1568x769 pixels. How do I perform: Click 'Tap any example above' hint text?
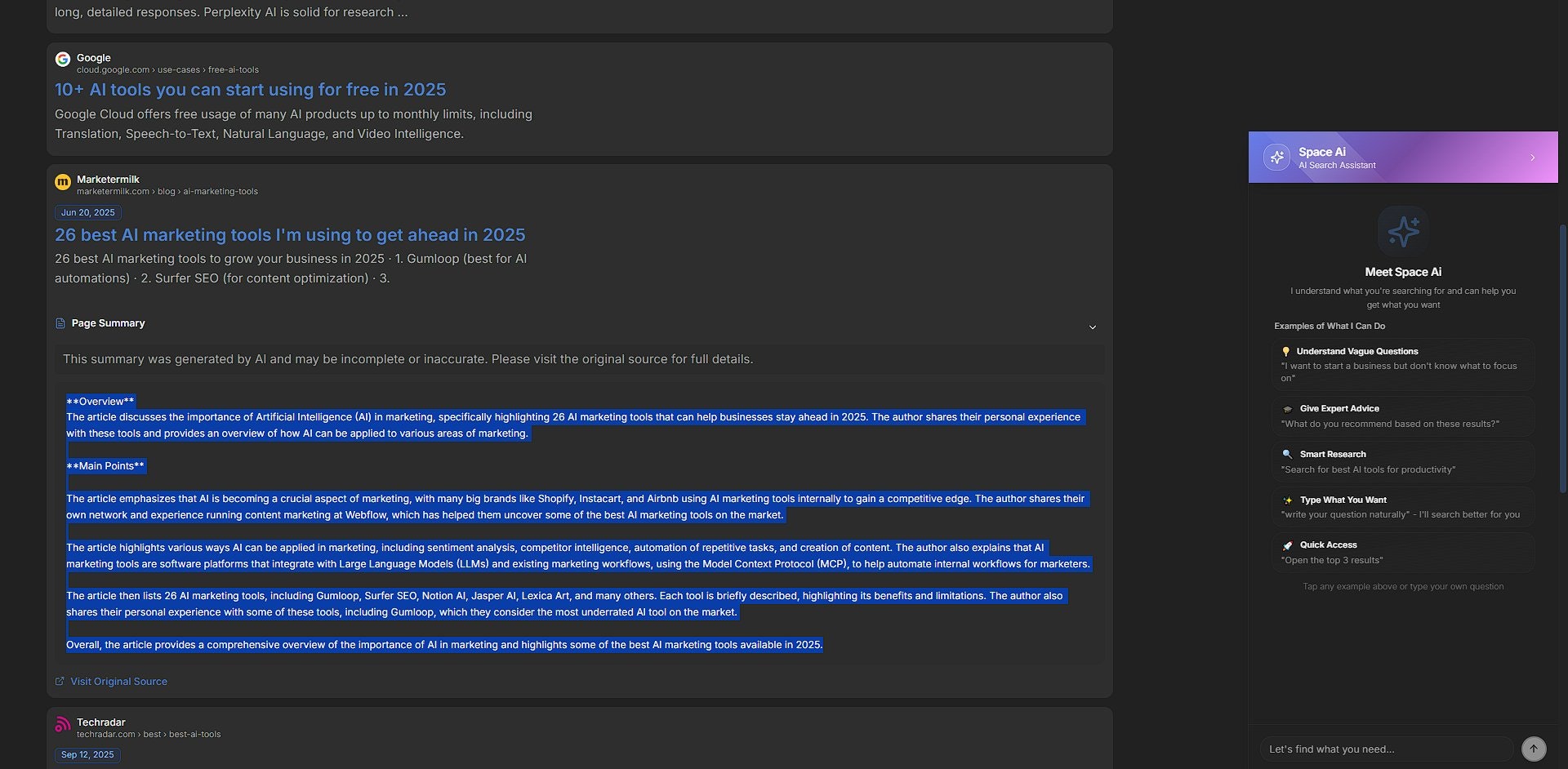click(1403, 586)
